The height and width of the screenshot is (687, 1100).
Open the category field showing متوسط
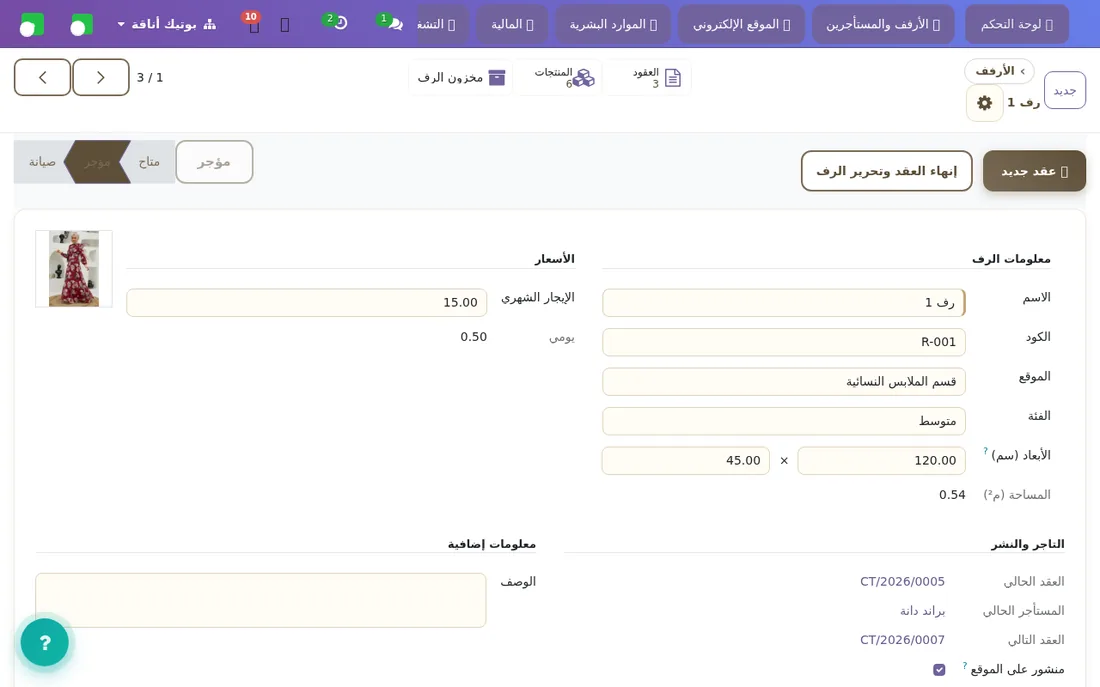(784, 421)
